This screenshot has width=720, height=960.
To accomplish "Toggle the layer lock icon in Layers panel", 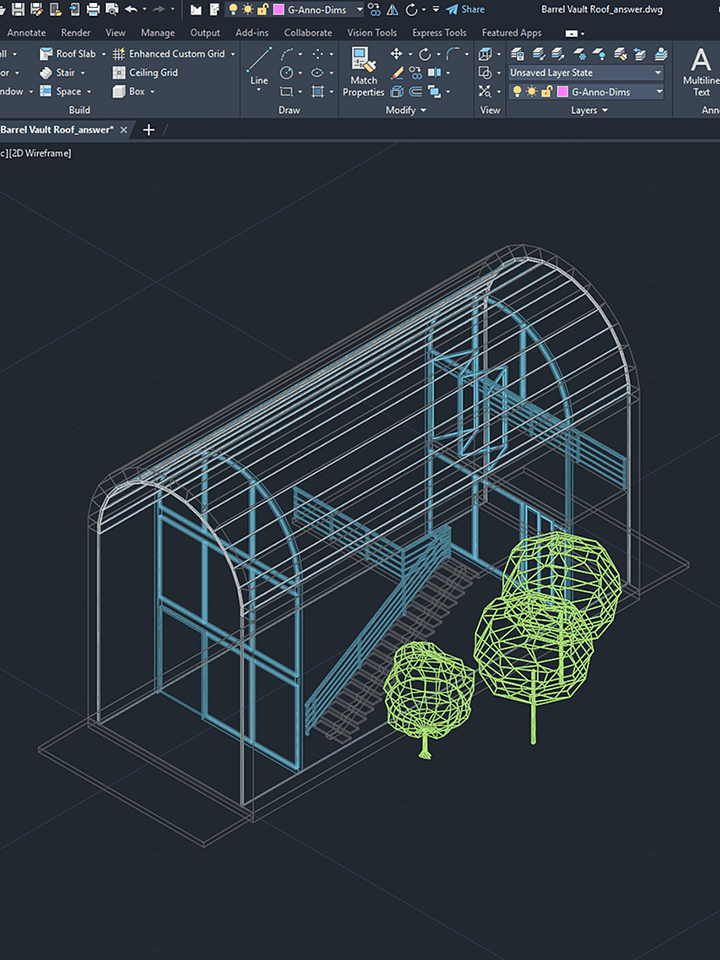I will (x=547, y=92).
